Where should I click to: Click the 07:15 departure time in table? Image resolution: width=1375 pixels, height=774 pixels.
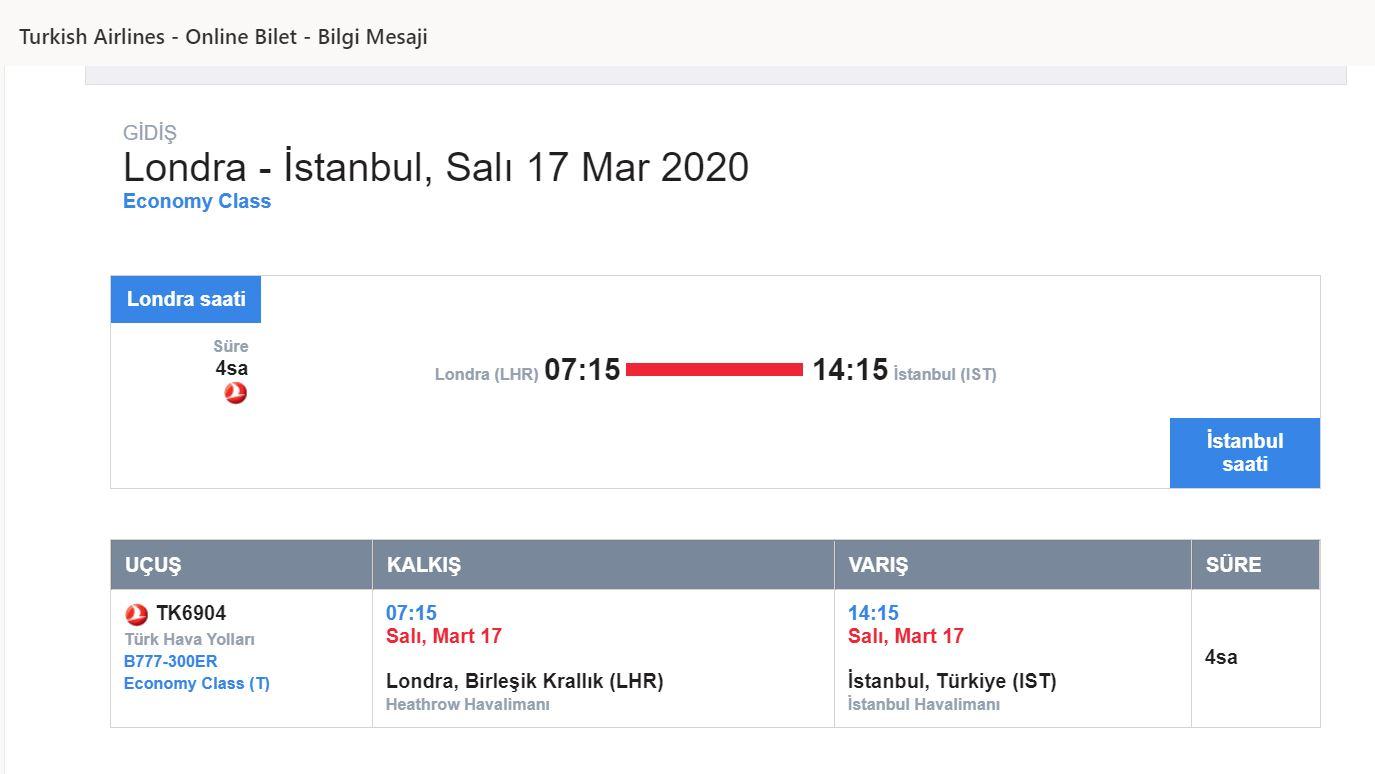tap(411, 613)
